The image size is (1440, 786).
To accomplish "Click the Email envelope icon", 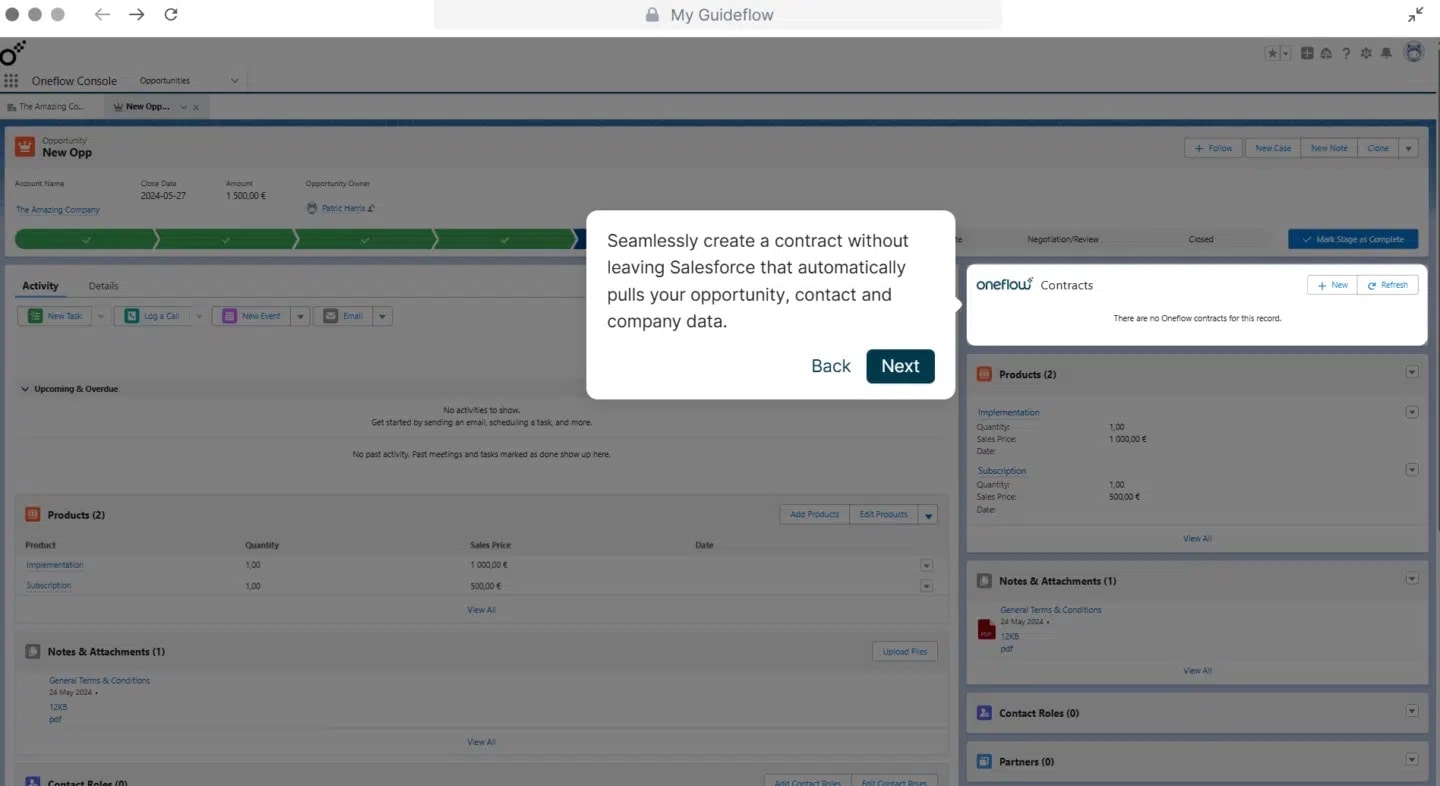I will [329, 315].
